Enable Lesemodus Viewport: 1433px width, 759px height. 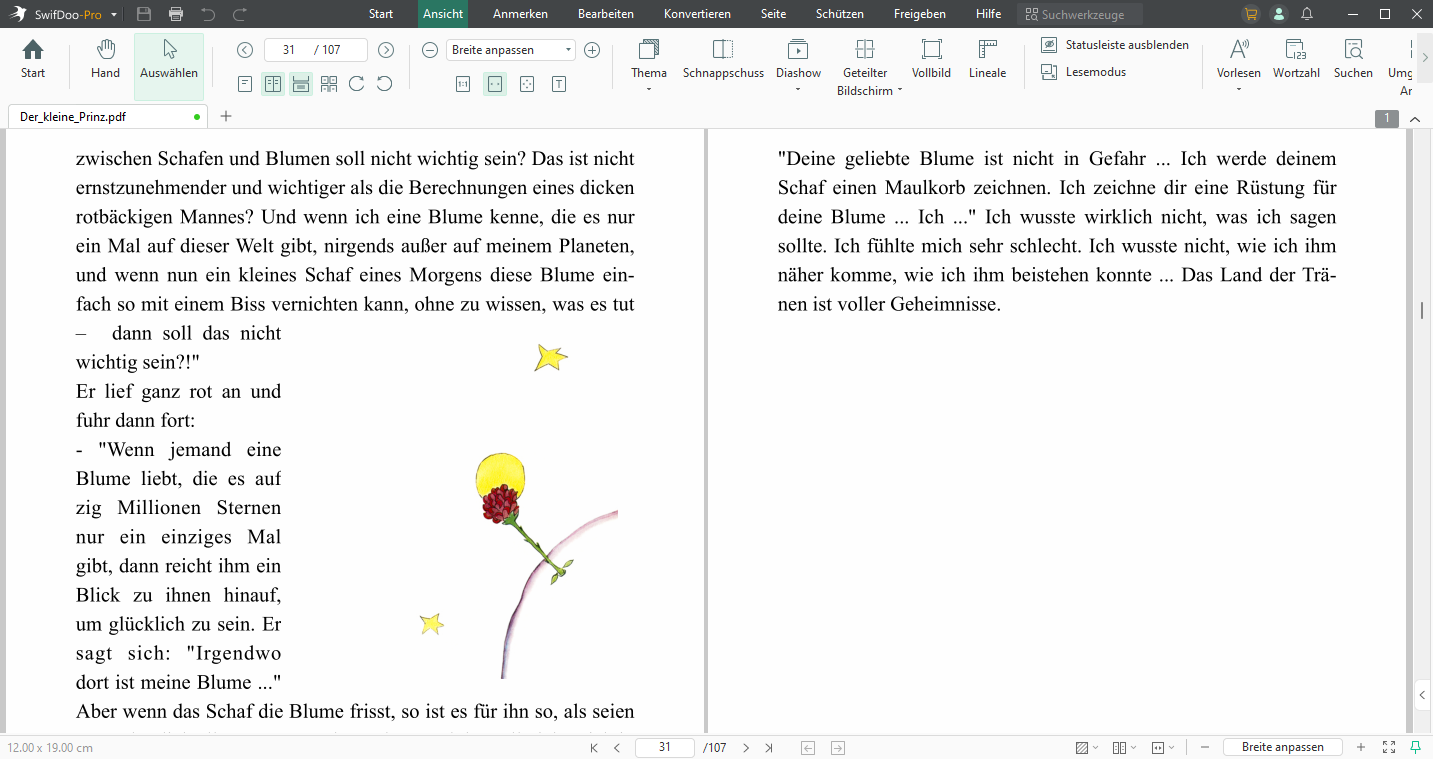point(1084,72)
